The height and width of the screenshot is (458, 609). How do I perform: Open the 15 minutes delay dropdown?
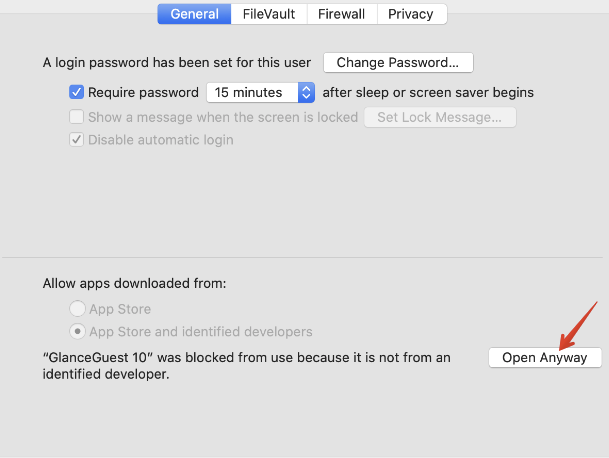tap(256, 92)
